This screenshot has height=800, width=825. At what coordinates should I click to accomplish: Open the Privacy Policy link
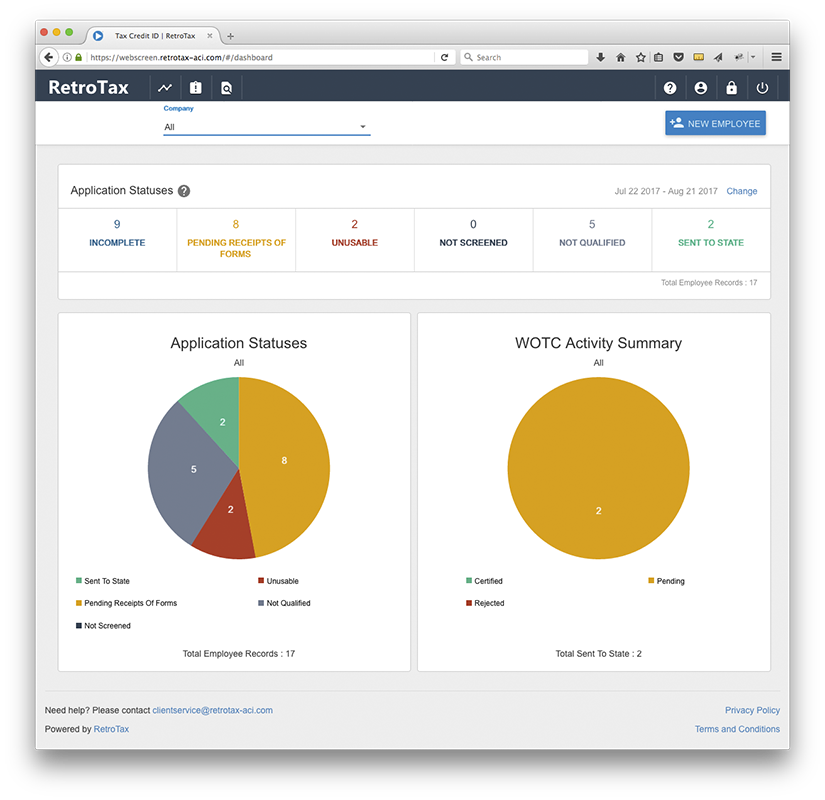(752, 711)
